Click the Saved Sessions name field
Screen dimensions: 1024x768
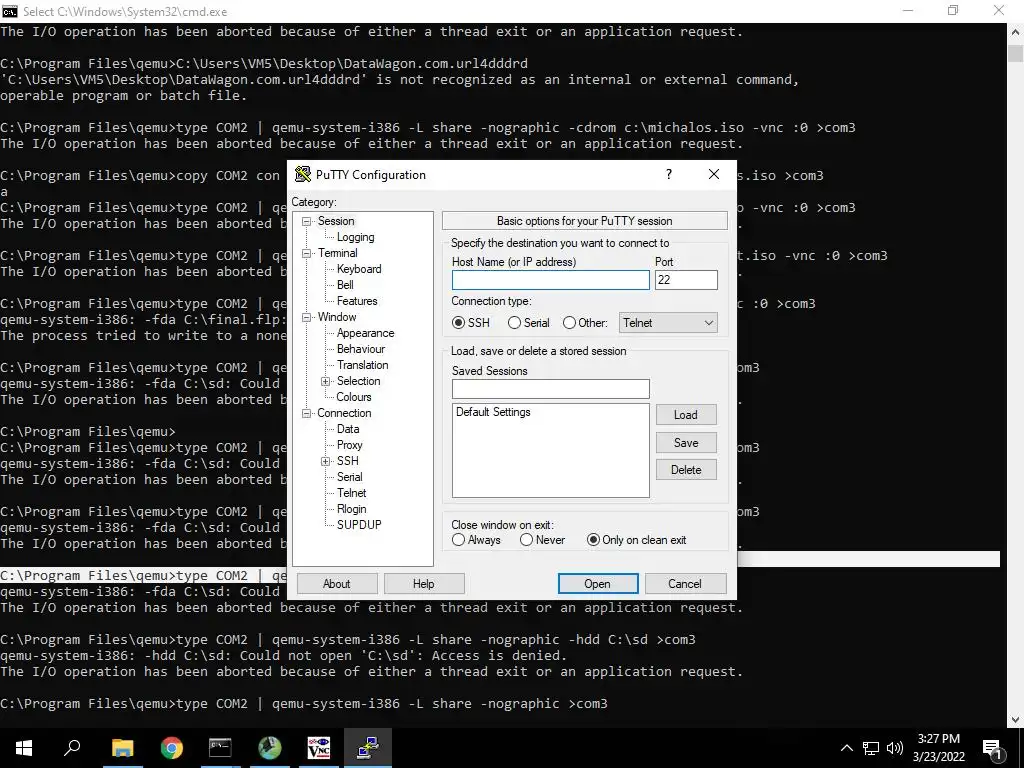551,389
